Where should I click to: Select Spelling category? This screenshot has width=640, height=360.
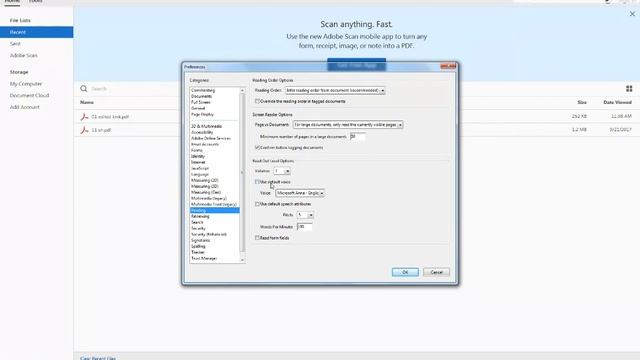point(198,246)
